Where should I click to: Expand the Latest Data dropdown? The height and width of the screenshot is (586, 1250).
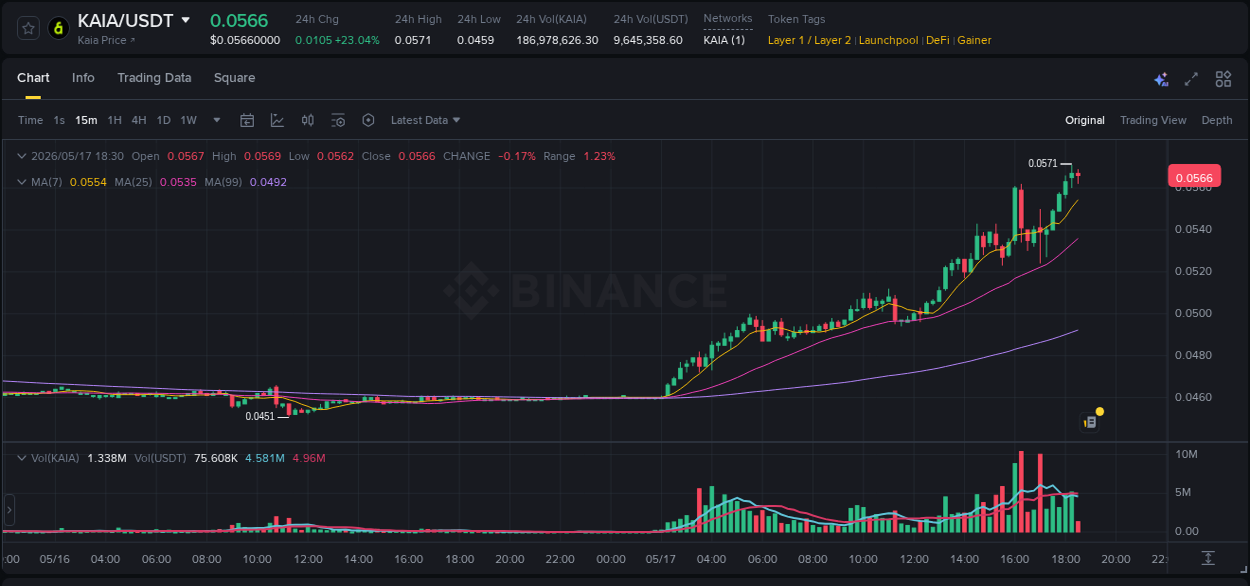[x=425, y=120]
